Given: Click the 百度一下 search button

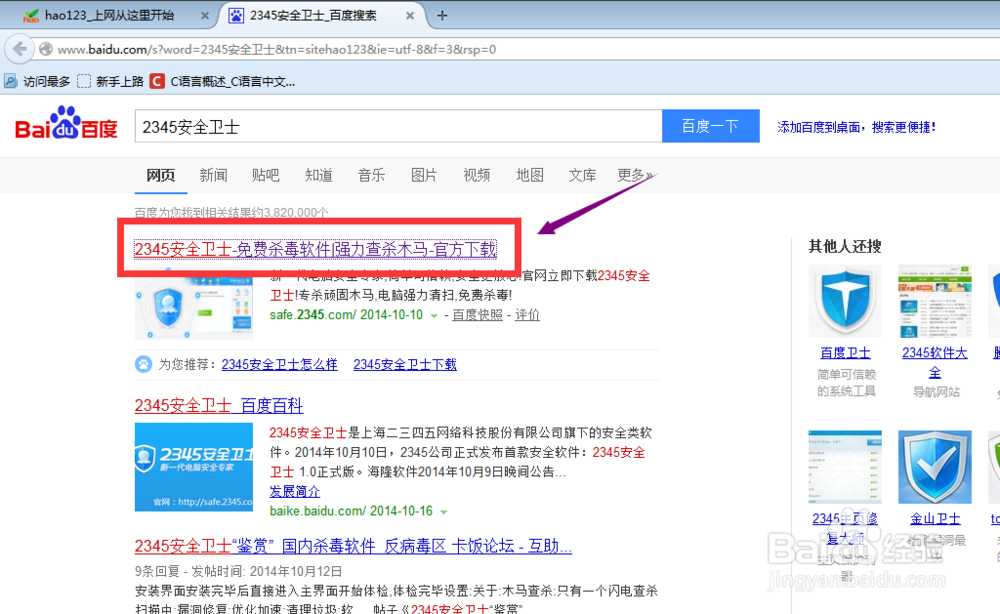Looking at the screenshot, I should pos(710,126).
